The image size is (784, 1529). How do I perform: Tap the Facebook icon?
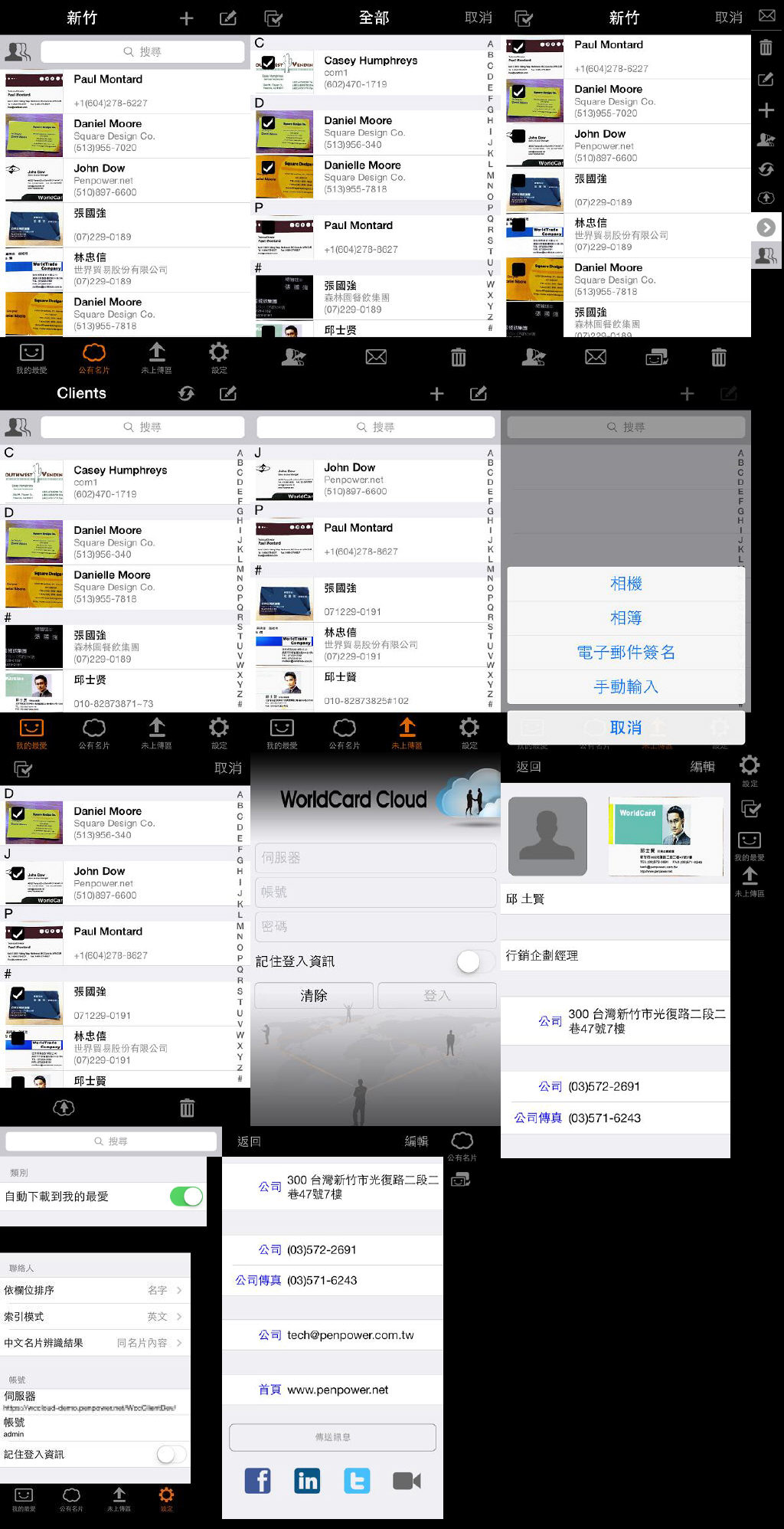click(x=258, y=1481)
